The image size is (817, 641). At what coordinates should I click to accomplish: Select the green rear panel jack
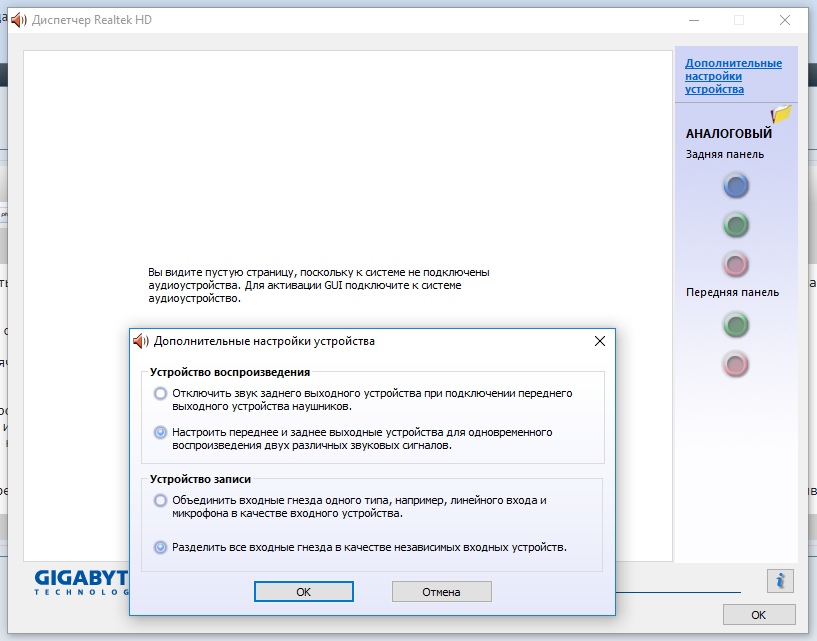coord(736,225)
